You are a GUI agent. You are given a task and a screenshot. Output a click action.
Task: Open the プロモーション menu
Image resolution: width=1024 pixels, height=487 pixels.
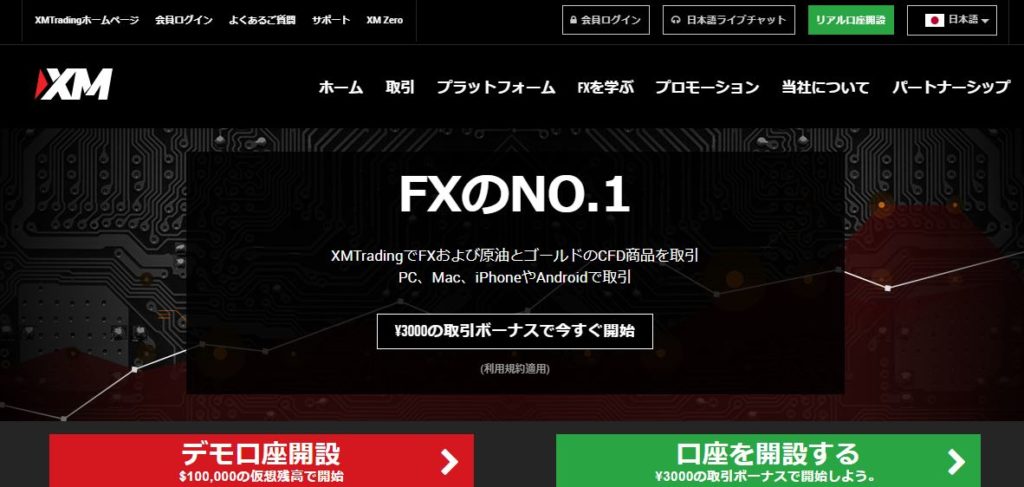pos(707,87)
